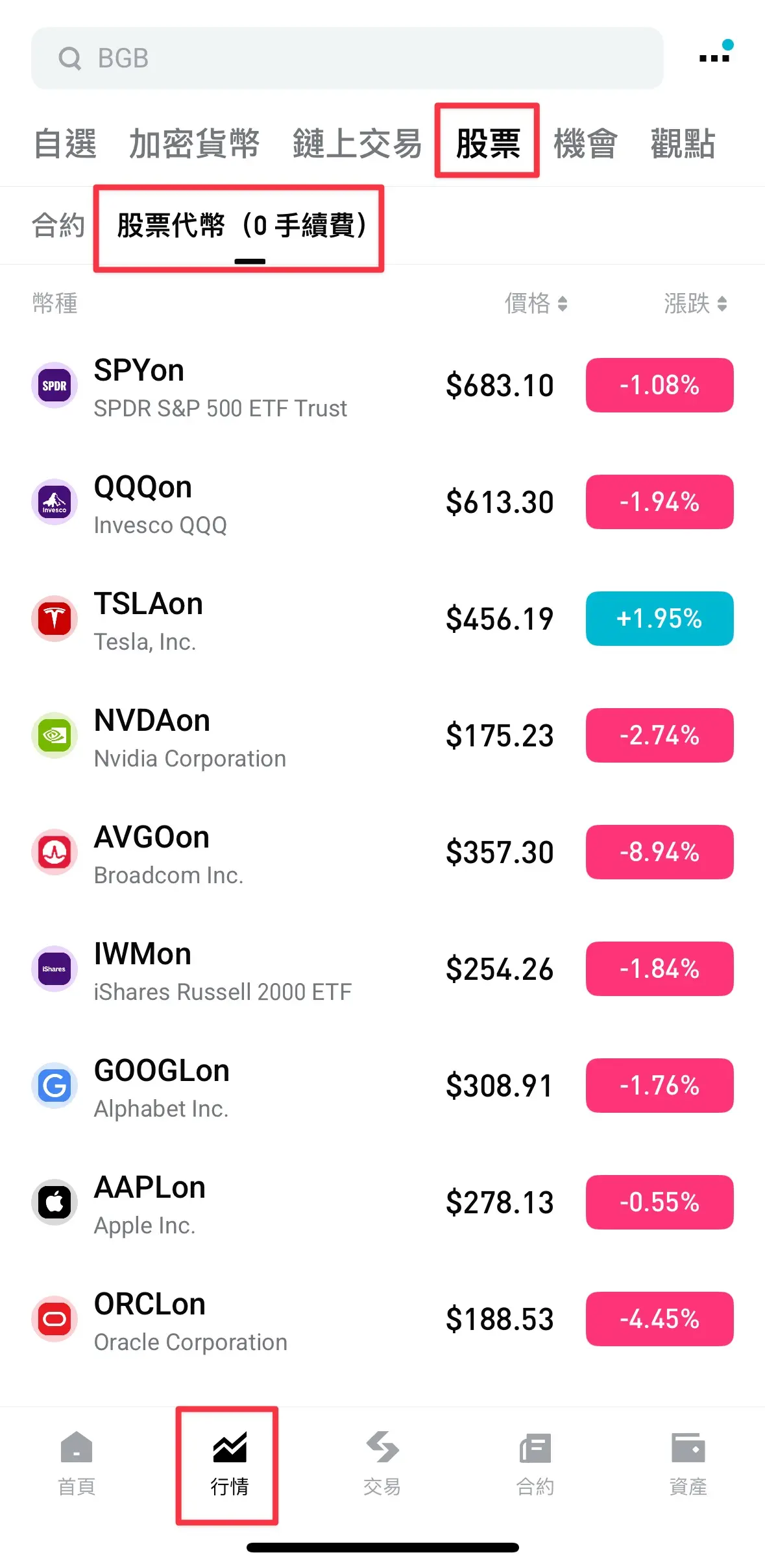Click the -8.94% AVGOon change badge

(659, 852)
